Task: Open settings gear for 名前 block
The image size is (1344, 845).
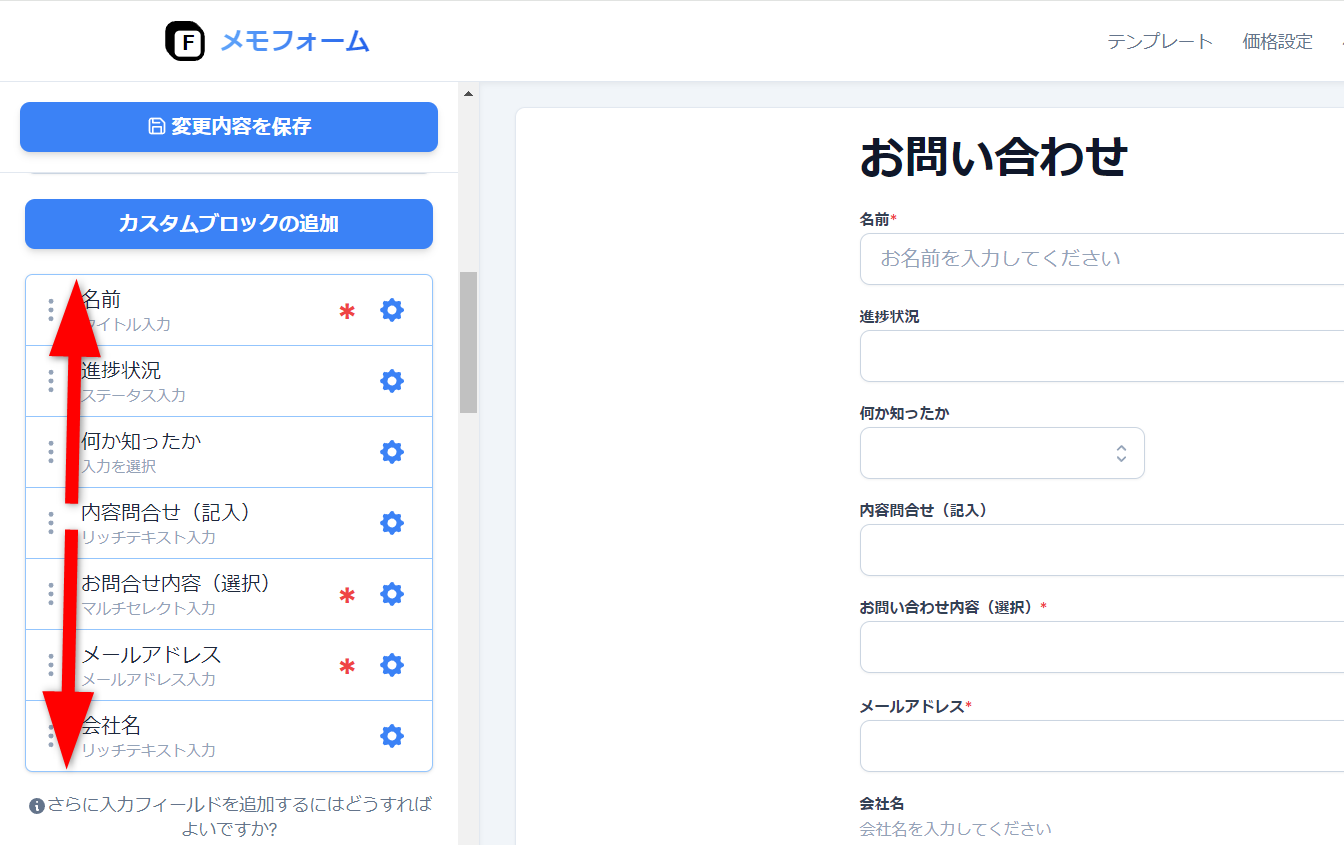Action: coord(392,310)
